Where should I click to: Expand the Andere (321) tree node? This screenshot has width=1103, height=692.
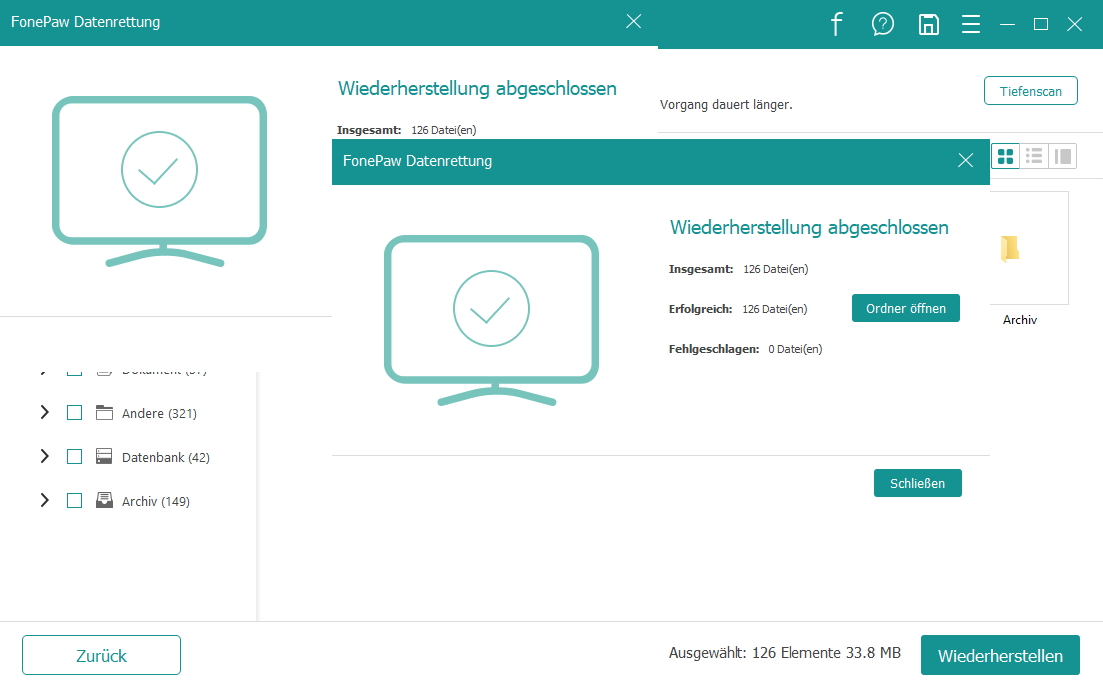pyautogui.click(x=44, y=412)
